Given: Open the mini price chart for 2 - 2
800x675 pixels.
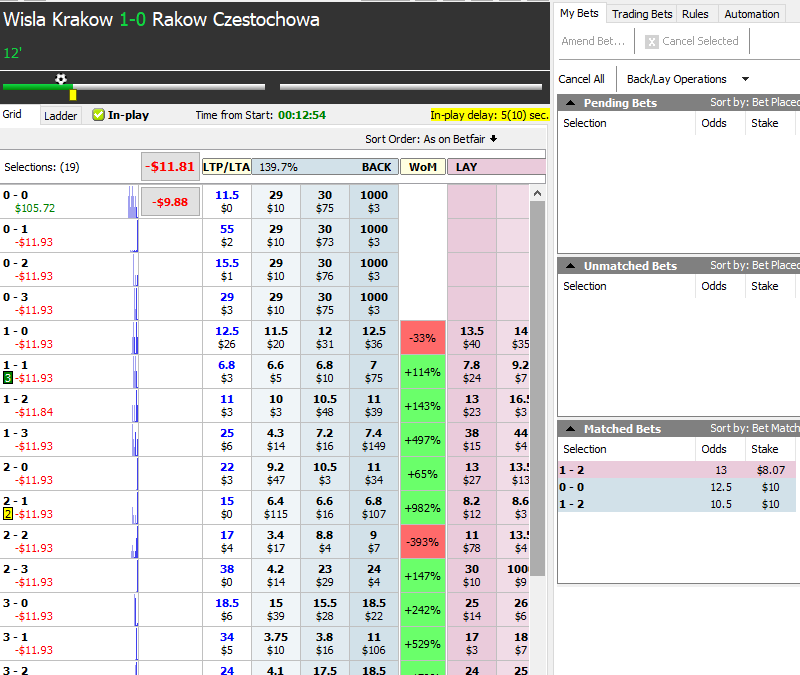Looking at the screenshot, I should 135,542.
